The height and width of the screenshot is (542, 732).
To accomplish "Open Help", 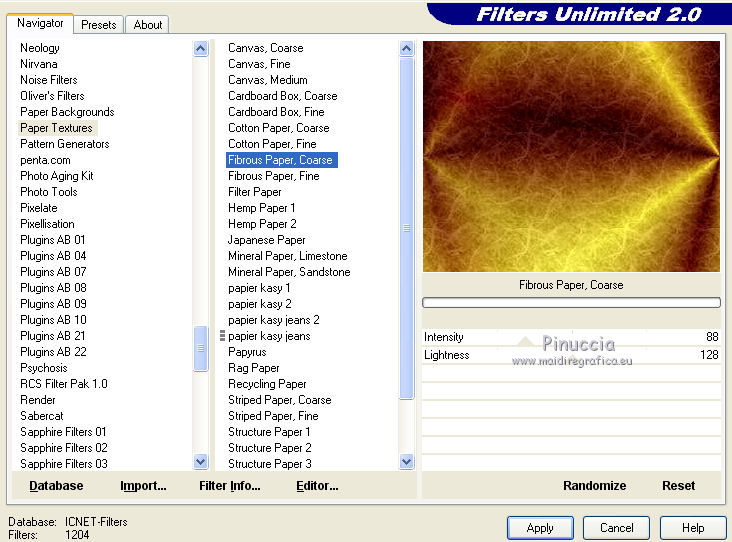I will click(x=693, y=528).
